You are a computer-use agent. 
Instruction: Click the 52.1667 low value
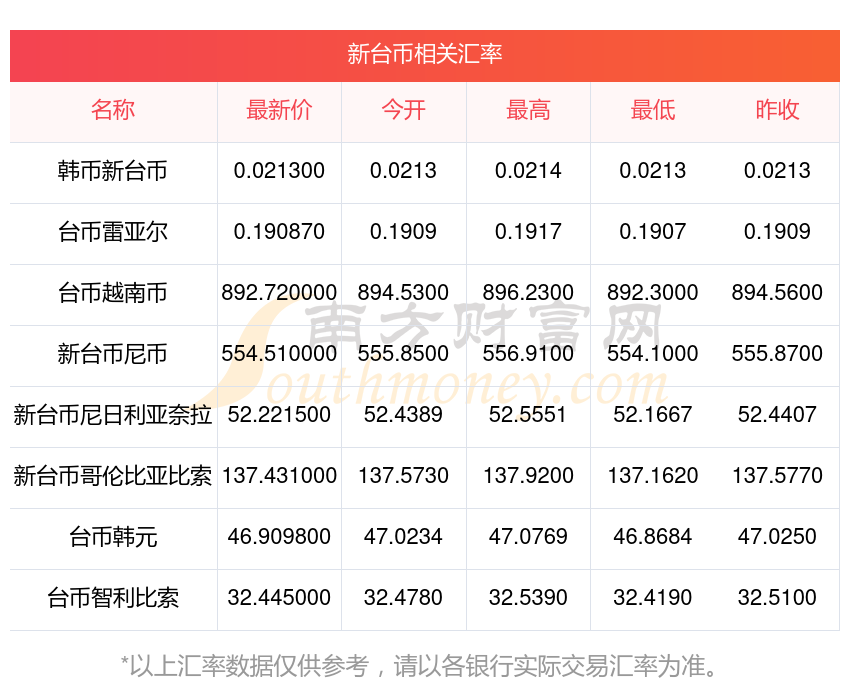653,415
